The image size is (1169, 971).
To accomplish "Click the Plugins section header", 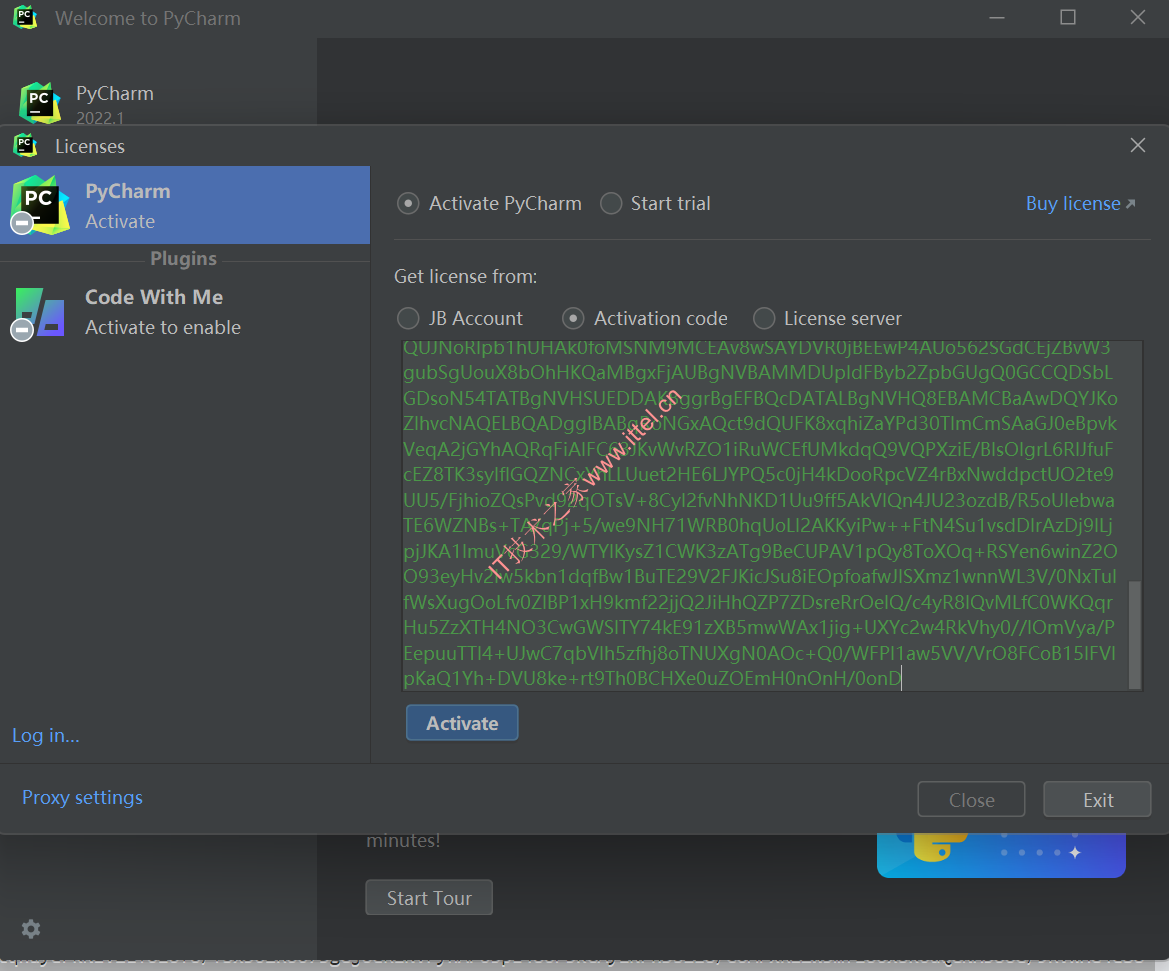I will coord(183,259).
